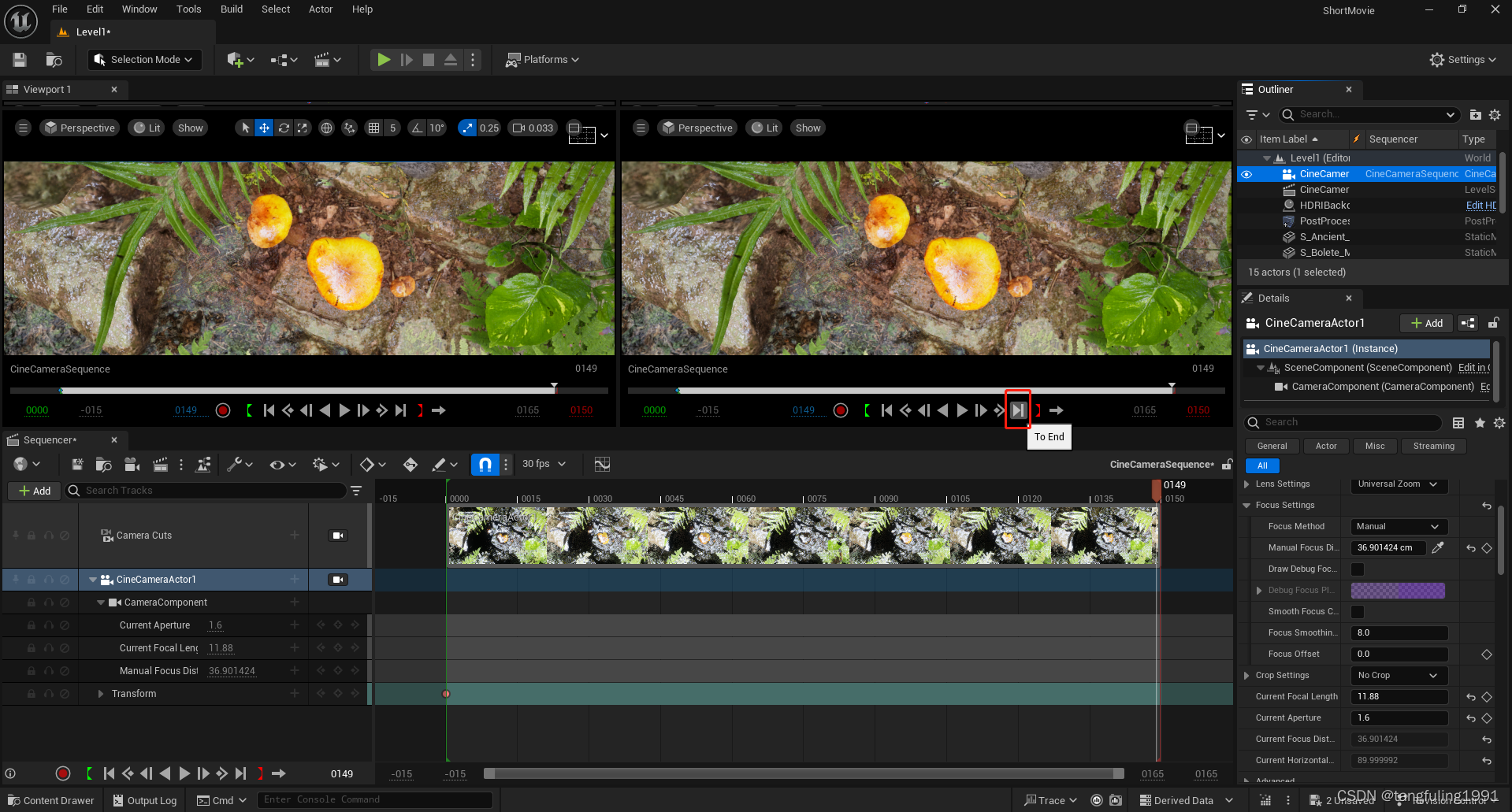Screen dimensions: 1512x812
Task: Click Add component button in Details
Action: (x=1427, y=323)
